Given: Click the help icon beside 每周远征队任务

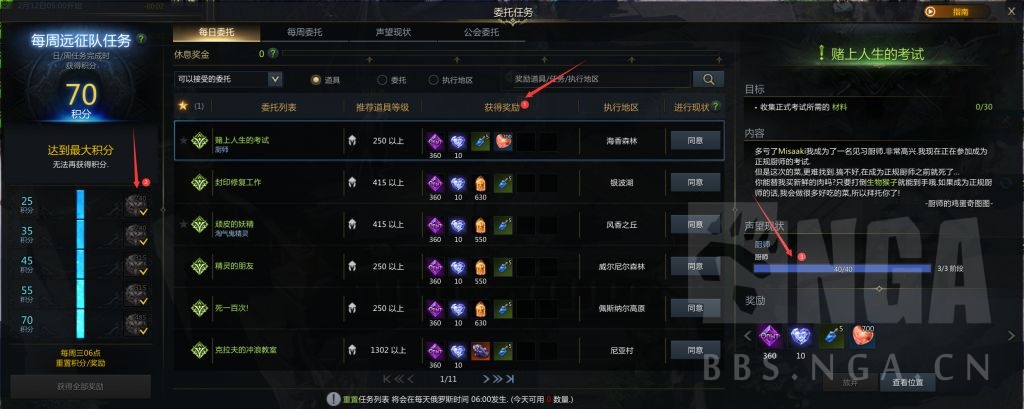Looking at the screenshot, I should (141, 39).
